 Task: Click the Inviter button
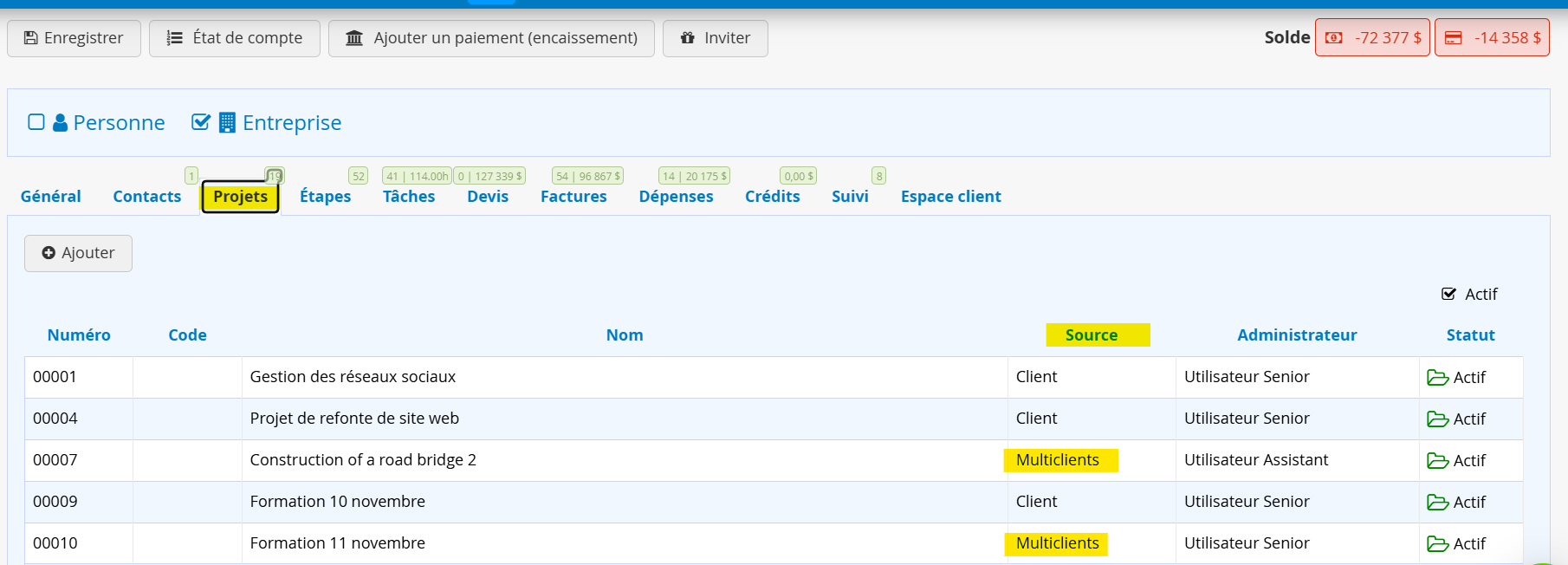[x=716, y=38]
